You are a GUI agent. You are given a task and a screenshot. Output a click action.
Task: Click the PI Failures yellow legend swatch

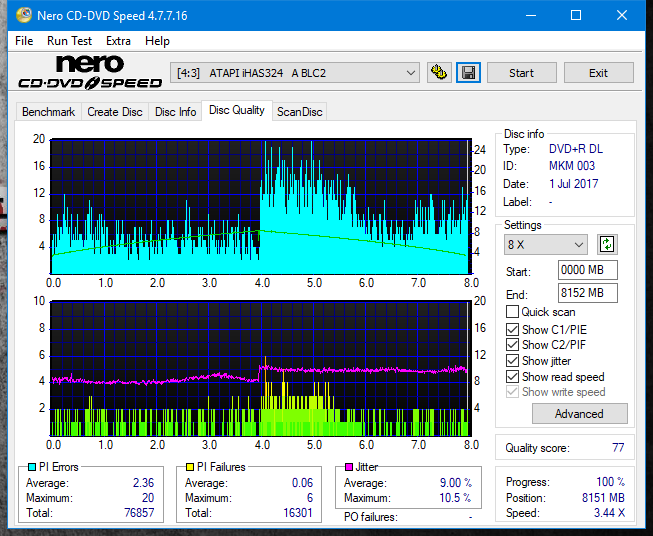pyautogui.click(x=190, y=467)
